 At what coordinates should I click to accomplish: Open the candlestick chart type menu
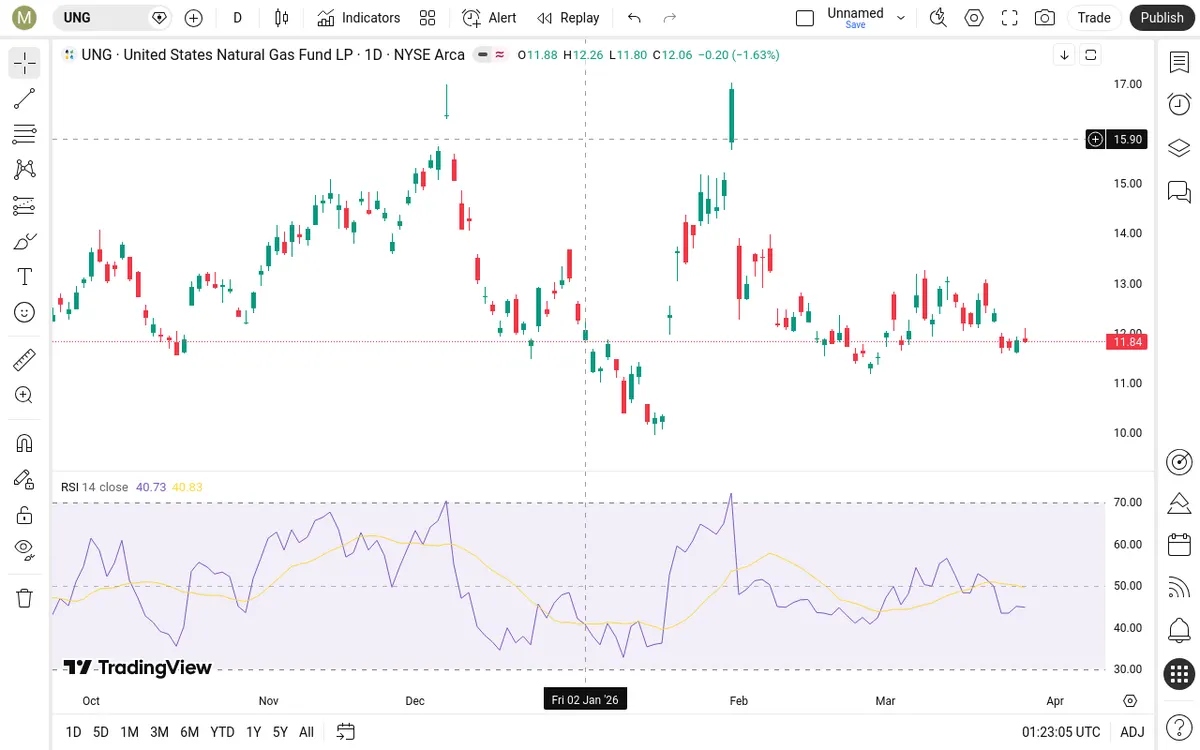click(x=281, y=18)
